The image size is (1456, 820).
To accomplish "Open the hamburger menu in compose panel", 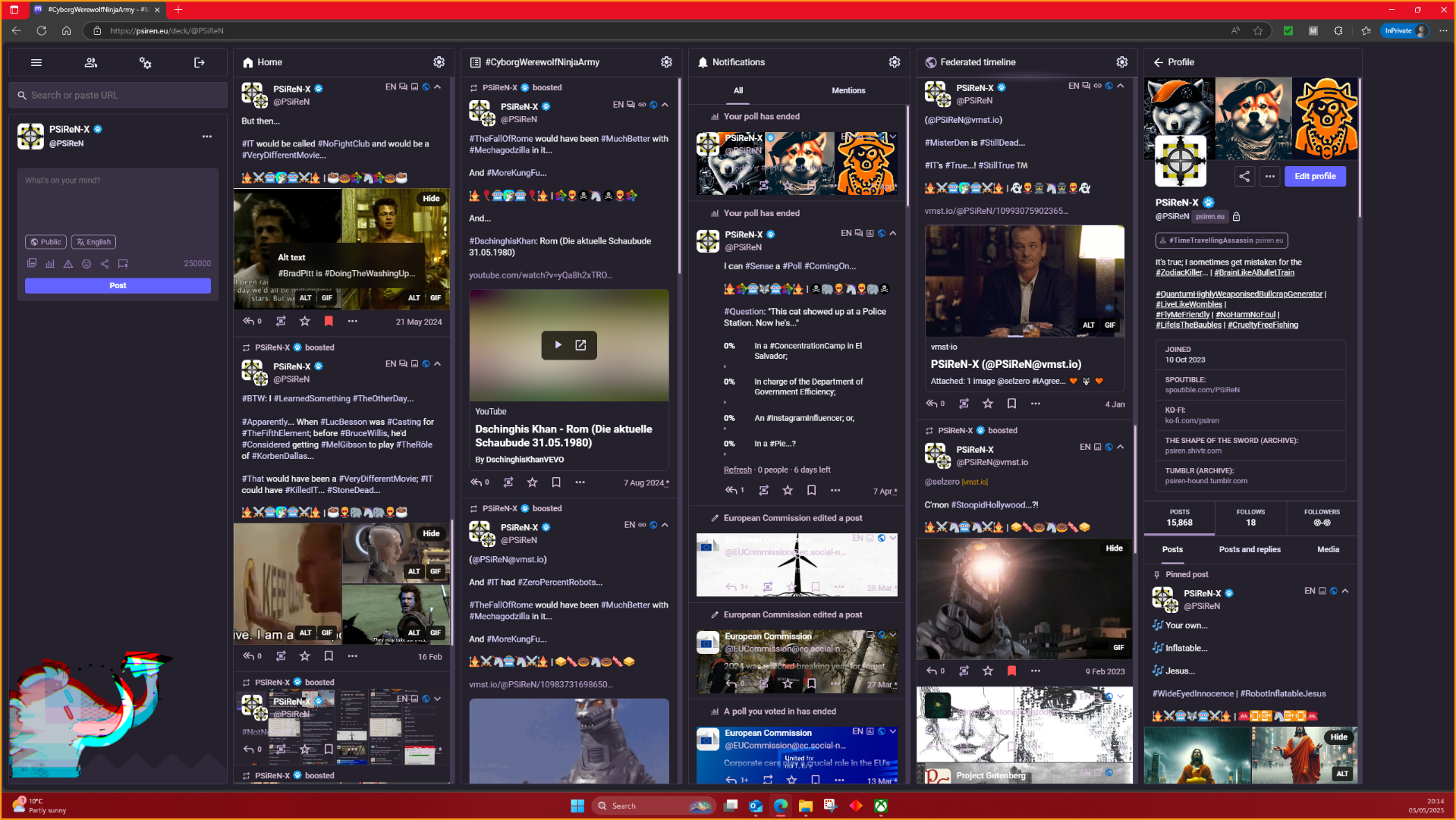I will pos(36,63).
